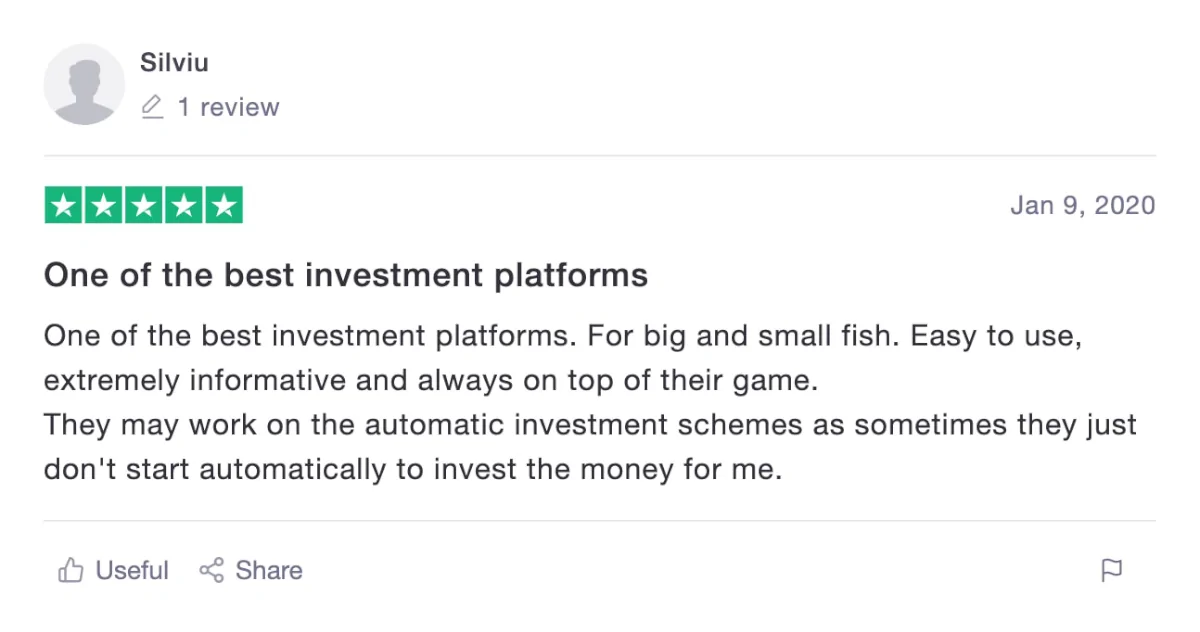This screenshot has width=1200, height=632.
Task: Click the third green rating star
Action: (x=144, y=206)
